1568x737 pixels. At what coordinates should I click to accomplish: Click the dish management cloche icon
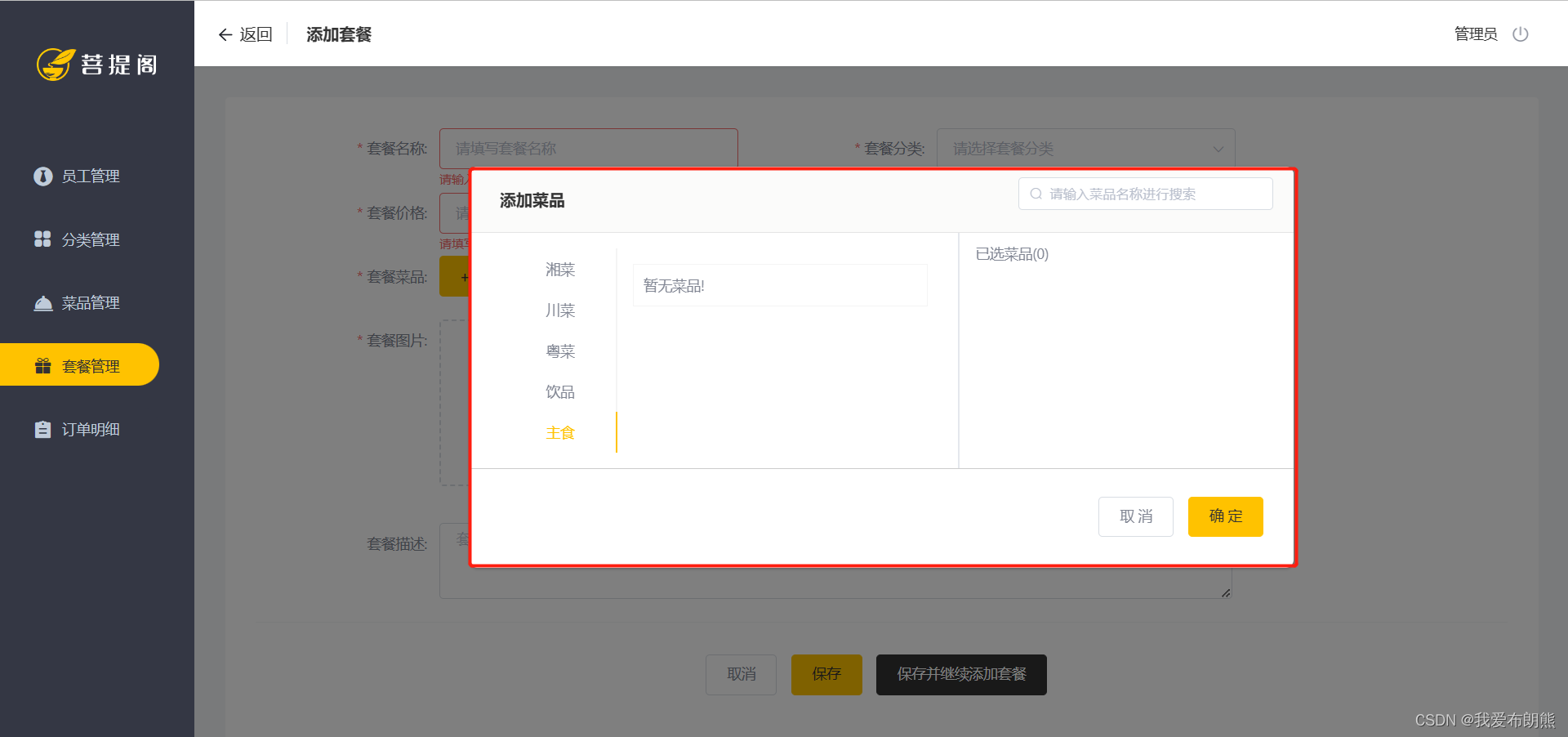coord(43,303)
